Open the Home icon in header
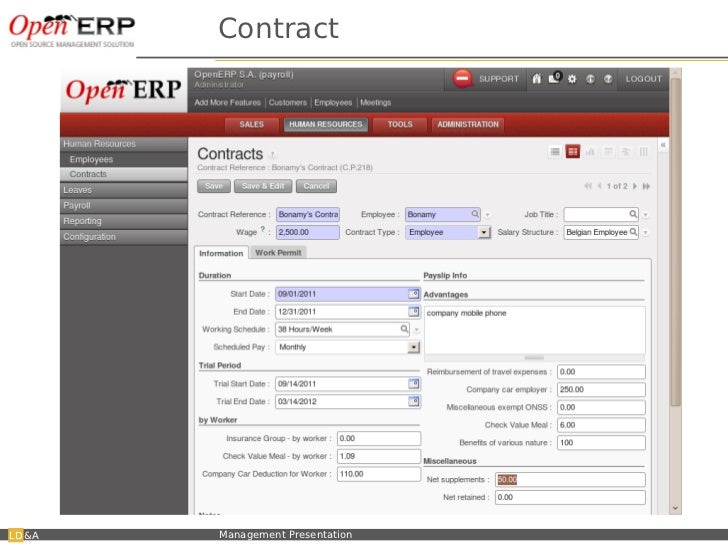 pyautogui.click(x=536, y=79)
